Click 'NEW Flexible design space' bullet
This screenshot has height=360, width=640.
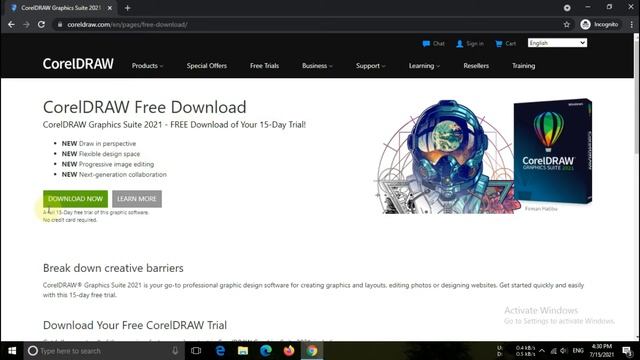click(x=101, y=154)
